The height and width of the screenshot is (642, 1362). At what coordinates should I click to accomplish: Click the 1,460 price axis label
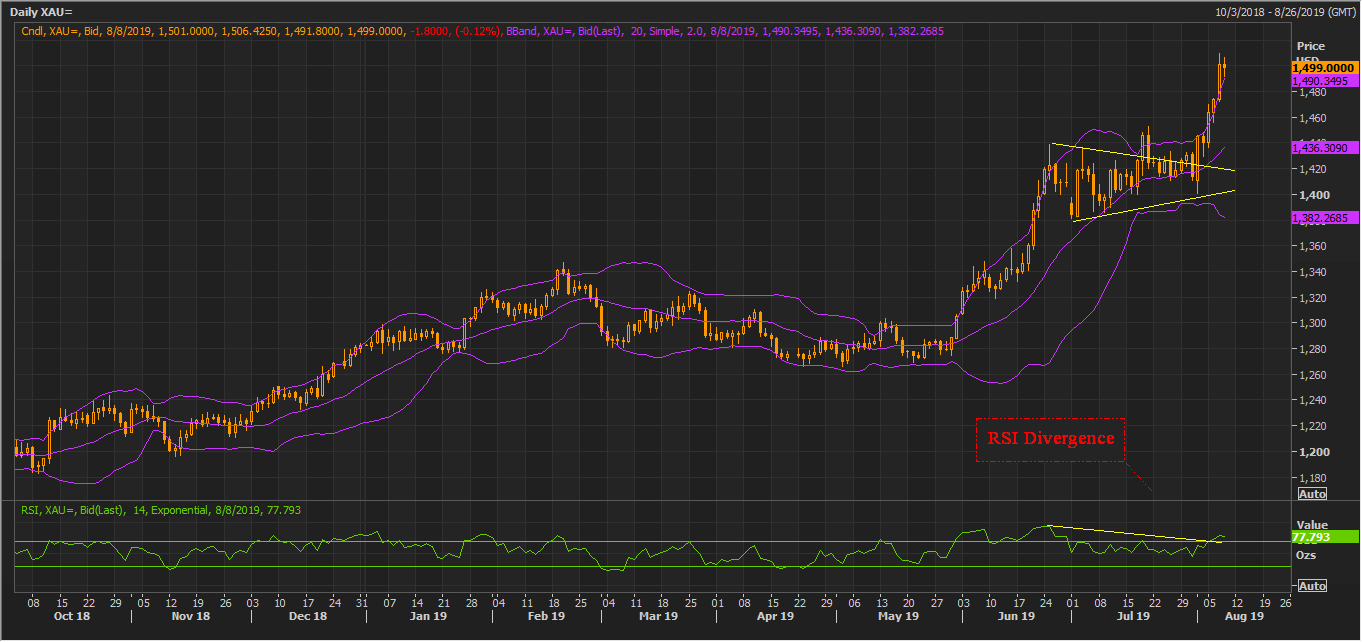(x=1312, y=118)
